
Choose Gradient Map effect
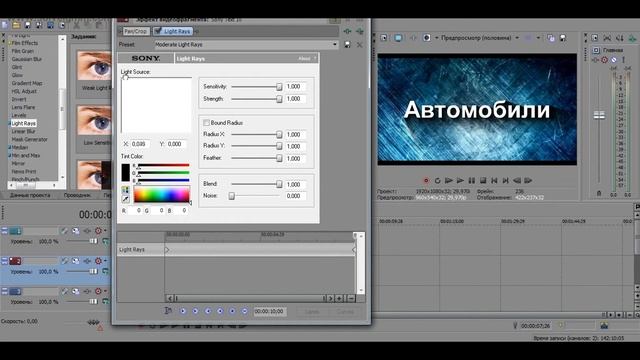coord(27,83)
